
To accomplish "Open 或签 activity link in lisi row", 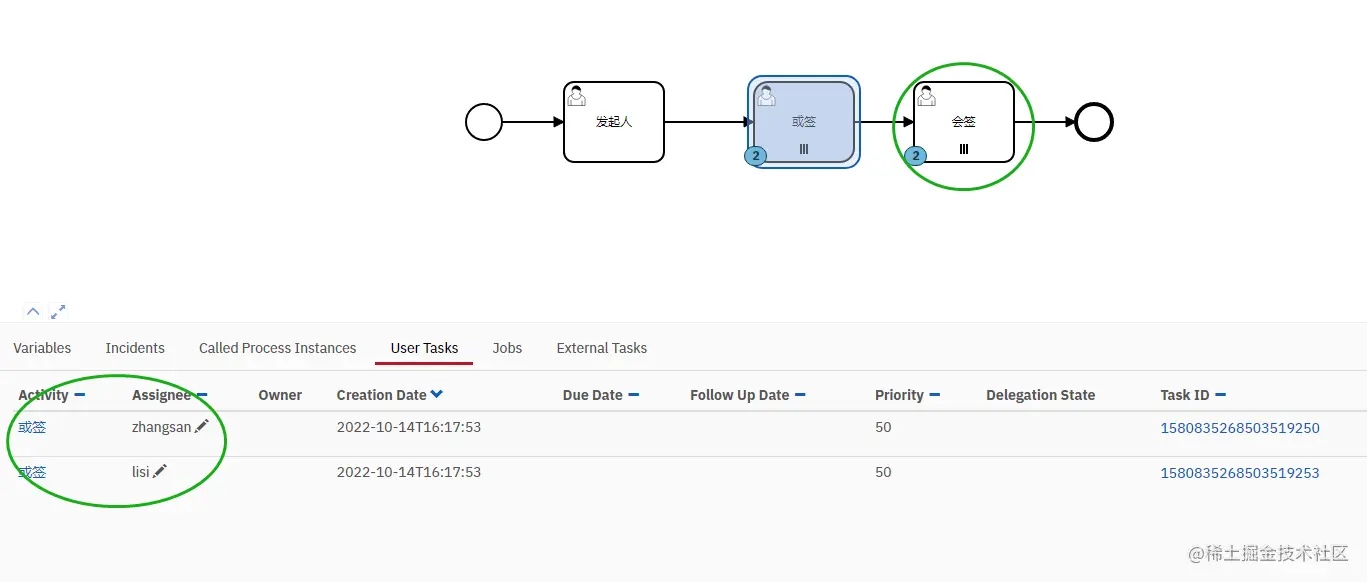I will point(32,472).
